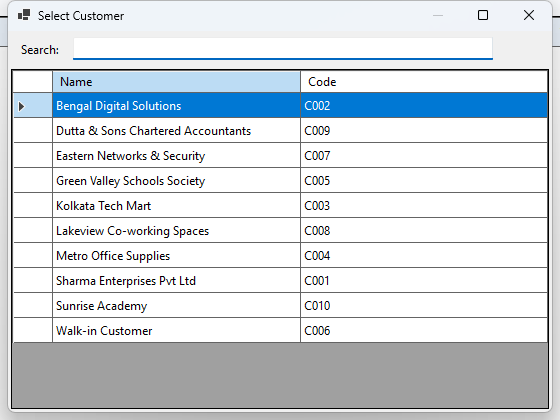Select Green Valley Schools Society
This screenshot has height=420, width=560.
point(176,181)
